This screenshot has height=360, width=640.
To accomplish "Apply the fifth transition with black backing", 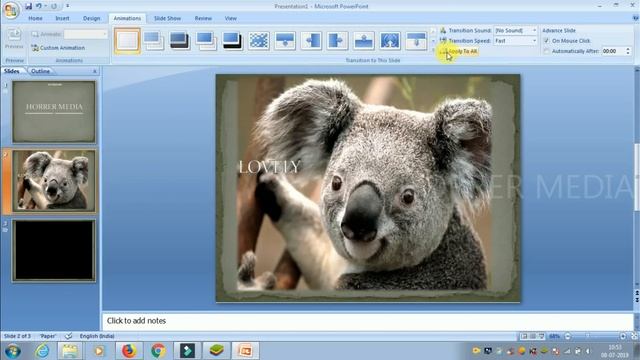I will coord(232,41).
